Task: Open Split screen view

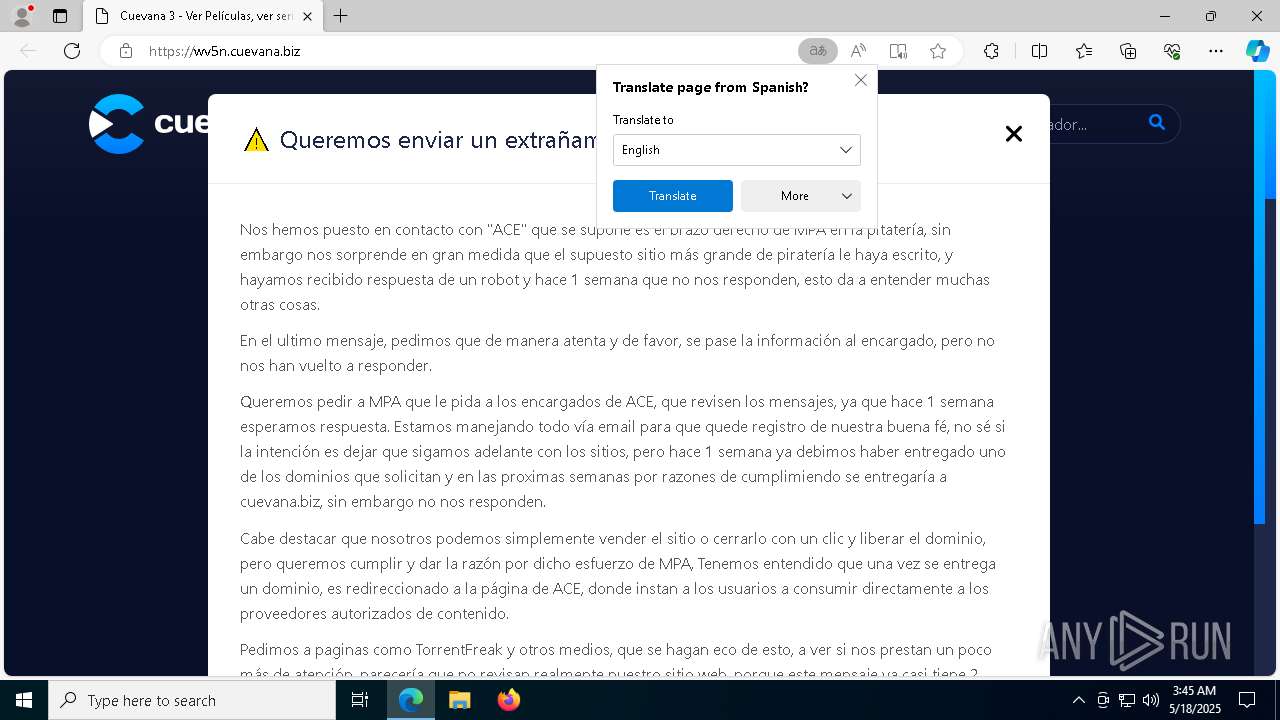Action: coord(1039,51)
